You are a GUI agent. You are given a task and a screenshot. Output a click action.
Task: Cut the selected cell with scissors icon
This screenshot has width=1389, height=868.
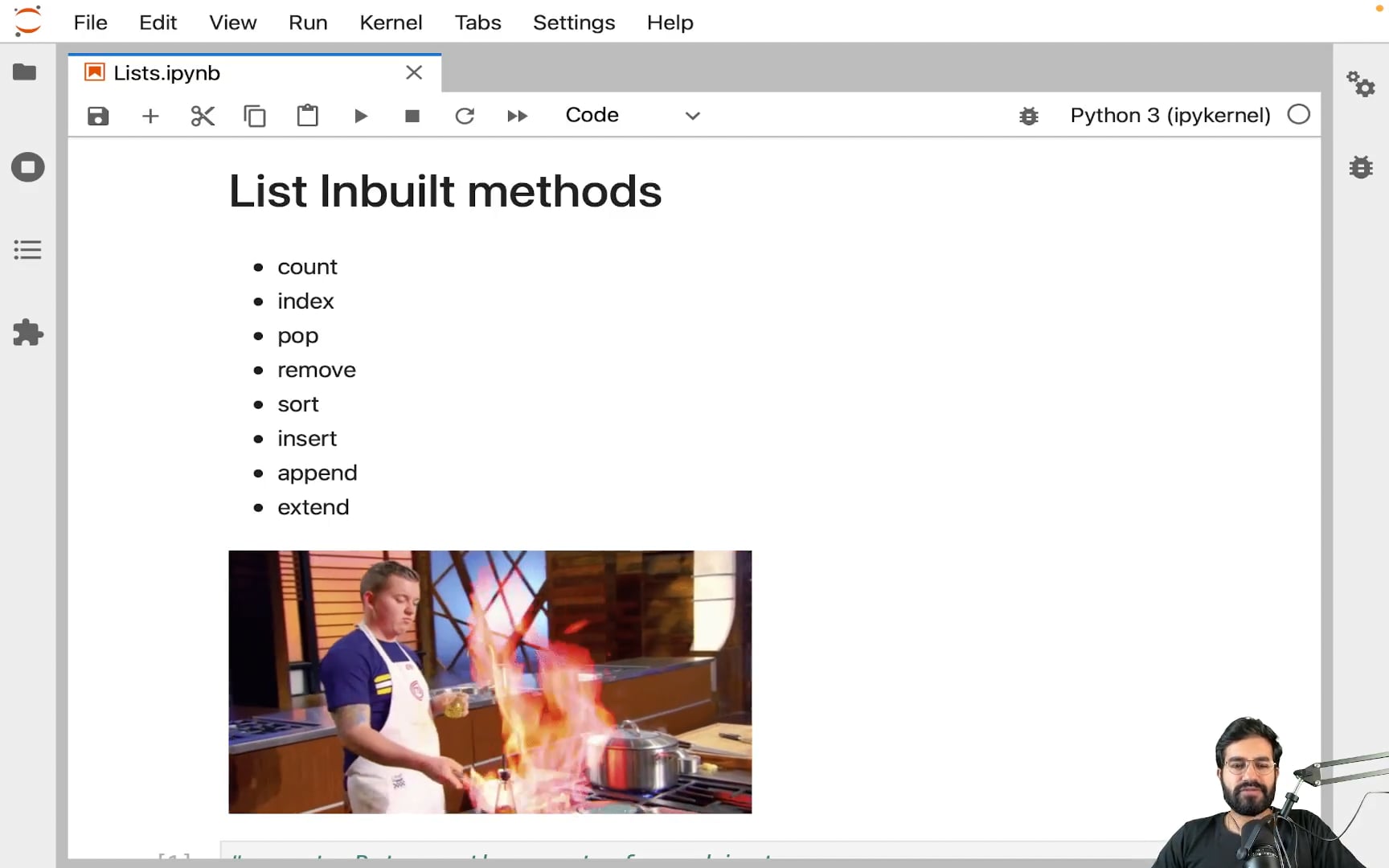coord(203,116)
